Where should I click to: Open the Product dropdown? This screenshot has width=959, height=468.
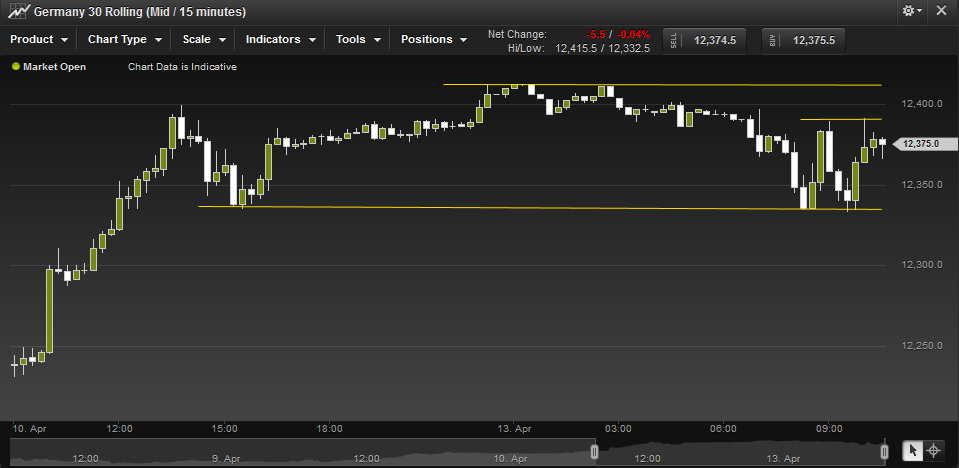39,40
